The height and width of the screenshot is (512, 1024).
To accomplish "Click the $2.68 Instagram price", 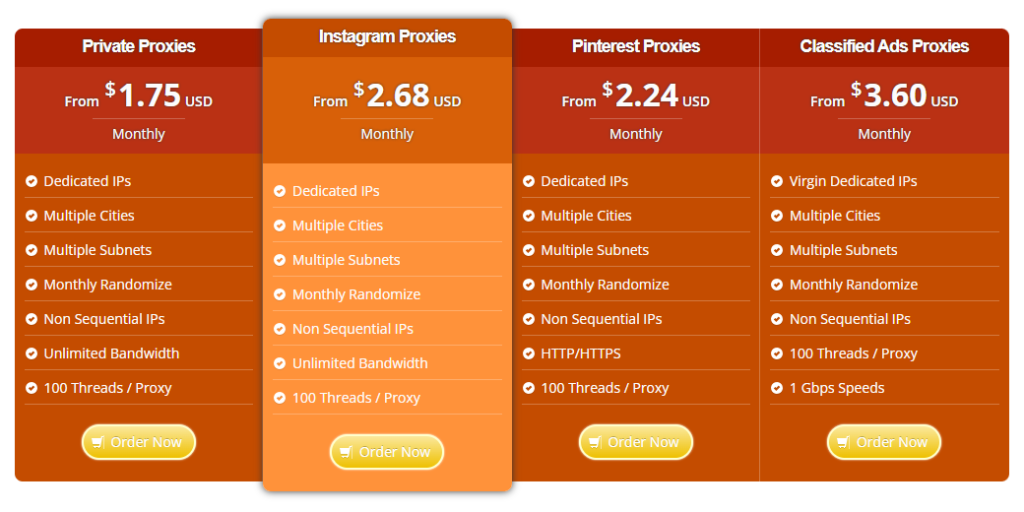I will click(398, 96).
